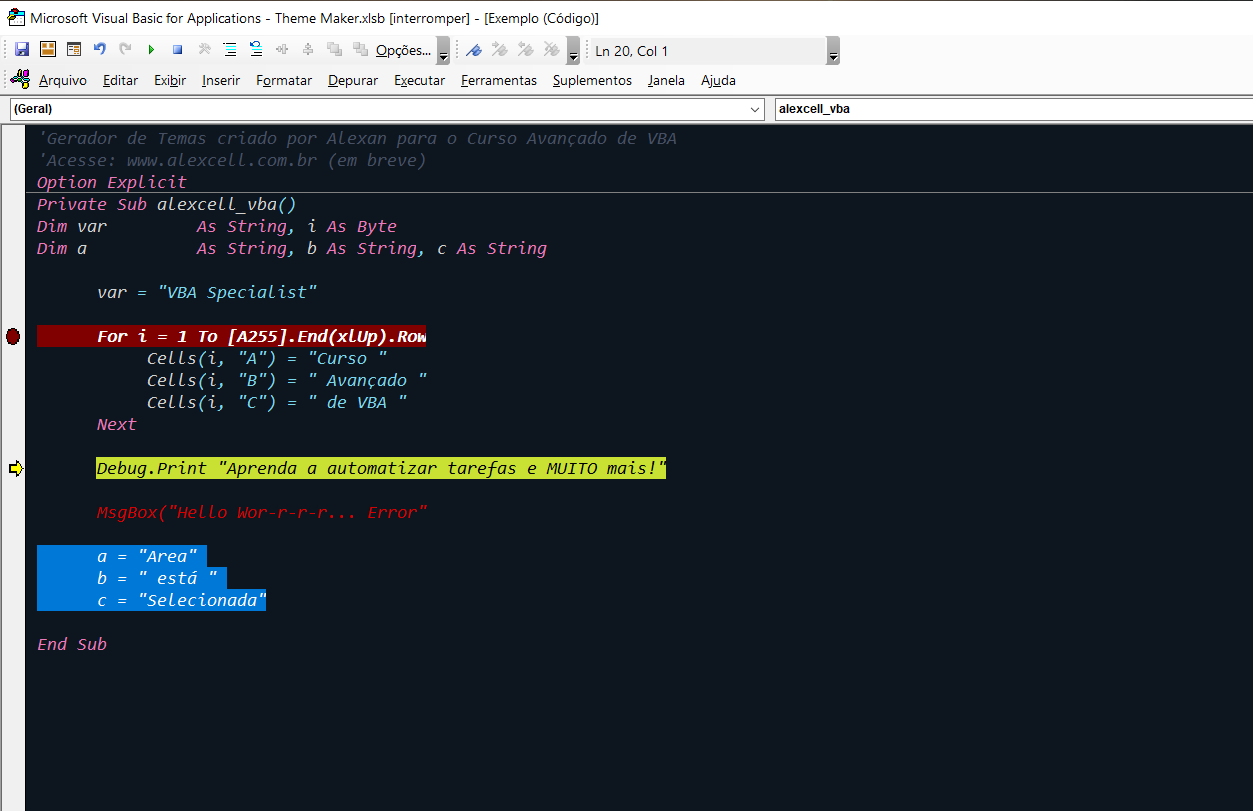Click the third greyed-out toolbar icon
Viewport: 1253px width, 811px height.
334,49
